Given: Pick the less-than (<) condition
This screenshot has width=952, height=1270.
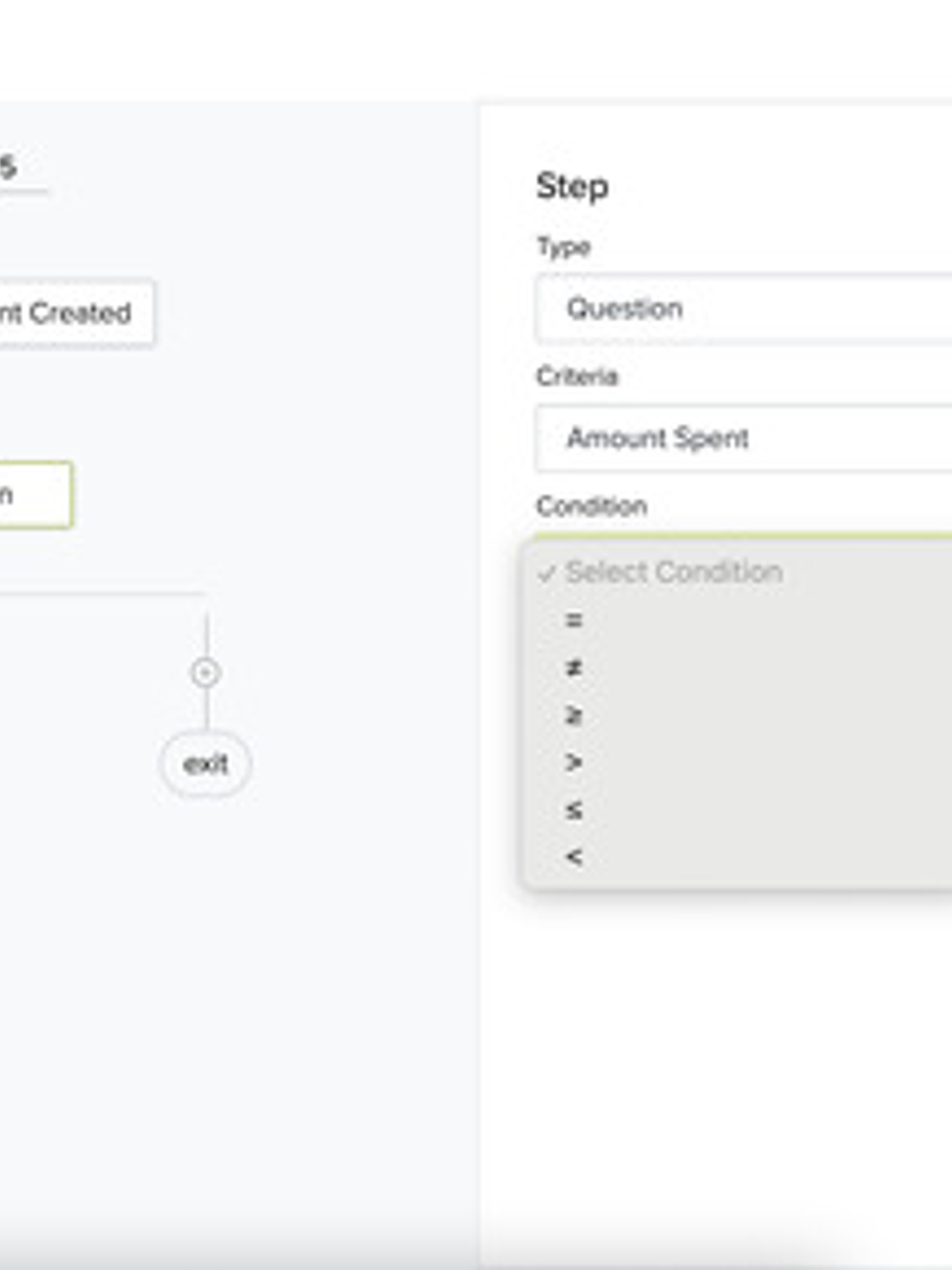Looking at the screenshot, I should click(574, 856).
